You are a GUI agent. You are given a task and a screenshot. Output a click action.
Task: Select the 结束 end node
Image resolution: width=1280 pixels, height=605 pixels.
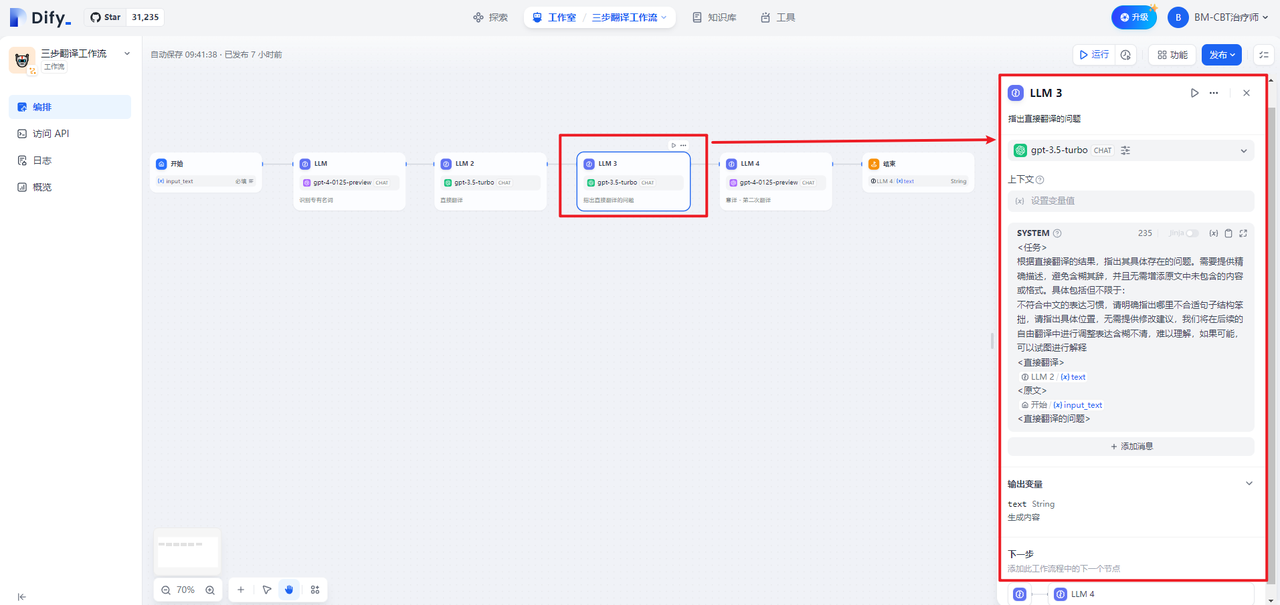(918, 172)
